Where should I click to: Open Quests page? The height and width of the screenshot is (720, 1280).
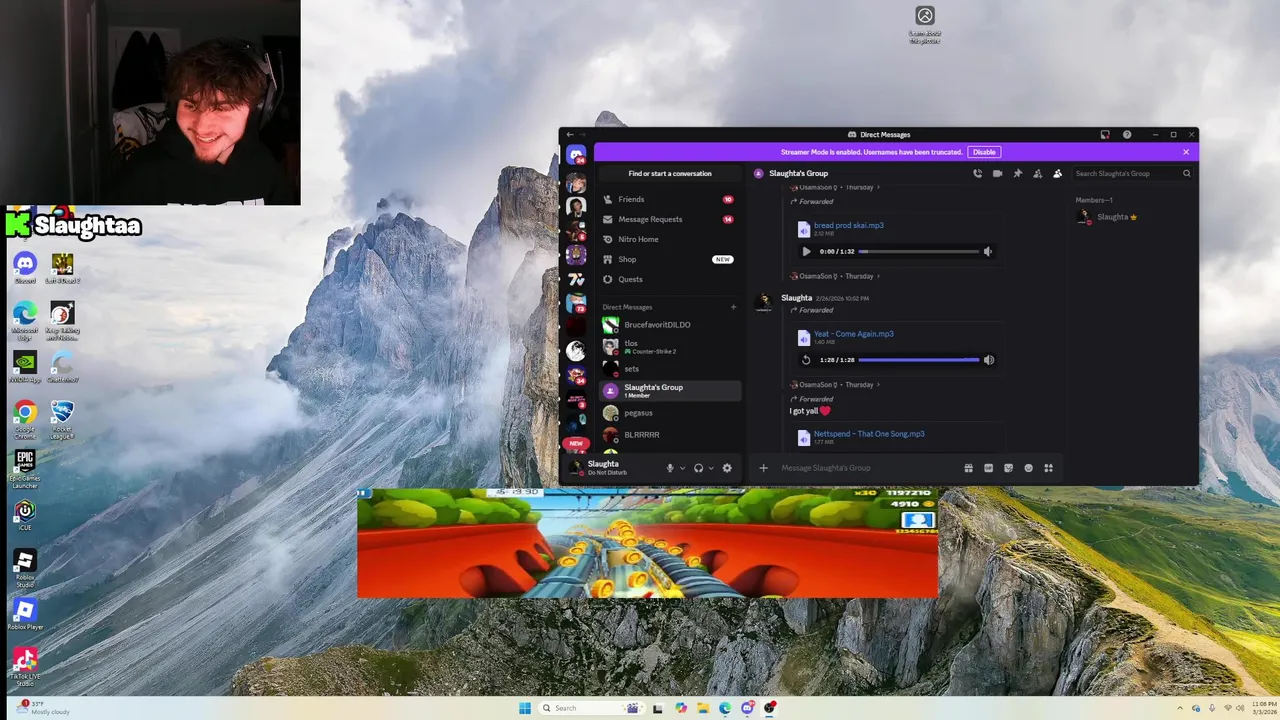click(668, 279)
